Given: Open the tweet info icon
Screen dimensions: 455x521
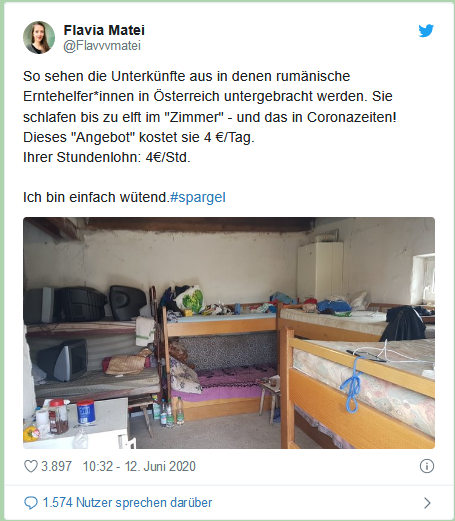Looking at the screenshot, I should 427,466.
